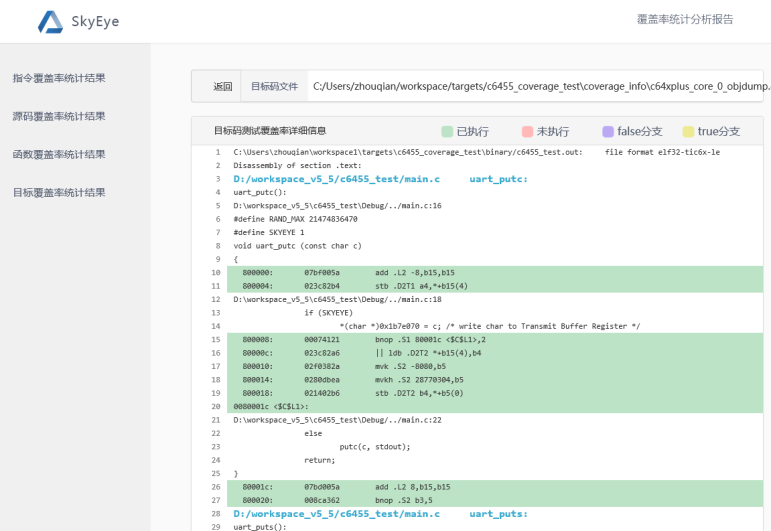Image resolution: width=771 pixels, height=531 pixels.
Task: Select the mvkh .S2 28770304,b5 row
Action: pyautogui.click(x=495, y=380)
